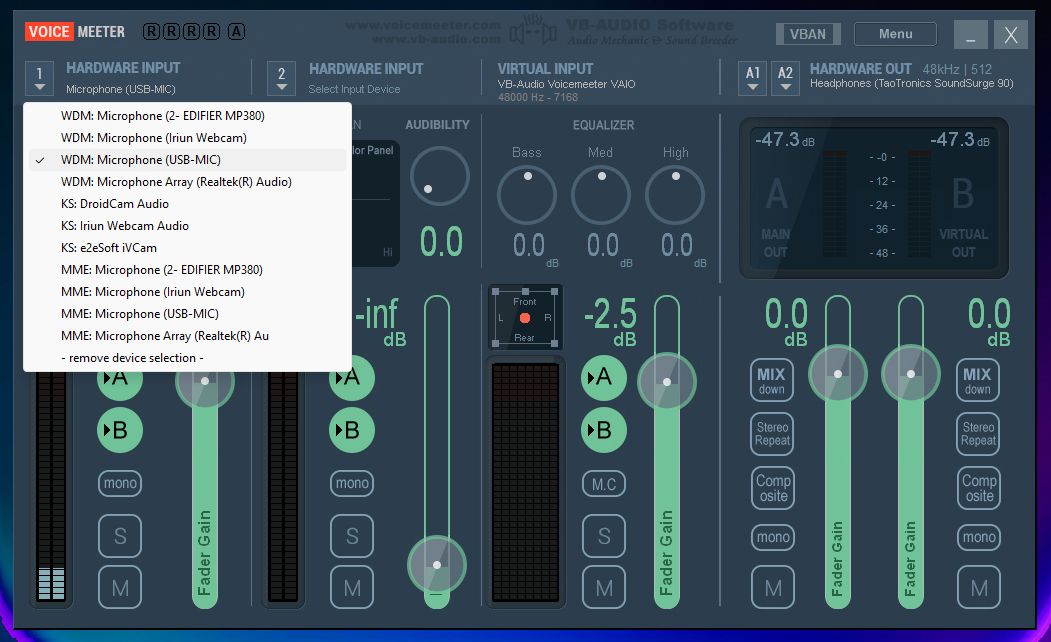This screenshot has height=642, width=1051.
Task: Click Composite on the first output bus
Action: pos(771,488)
